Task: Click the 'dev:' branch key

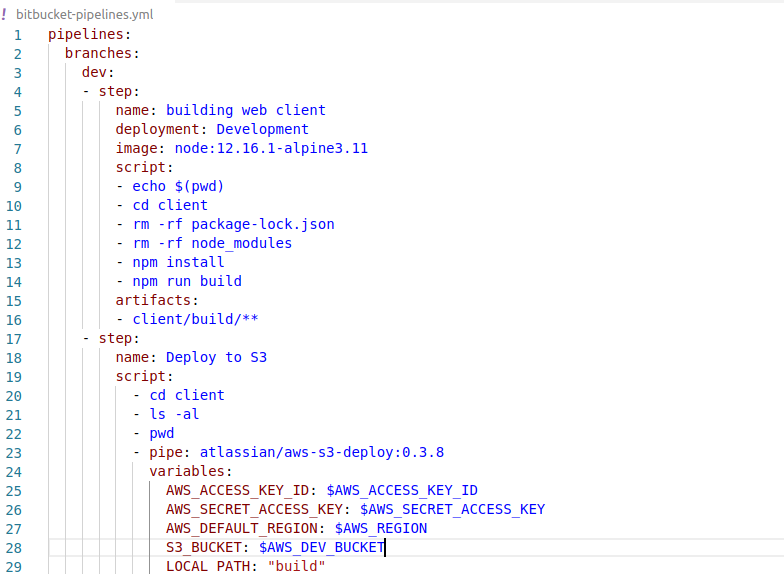Action: (x=98, y=72)
